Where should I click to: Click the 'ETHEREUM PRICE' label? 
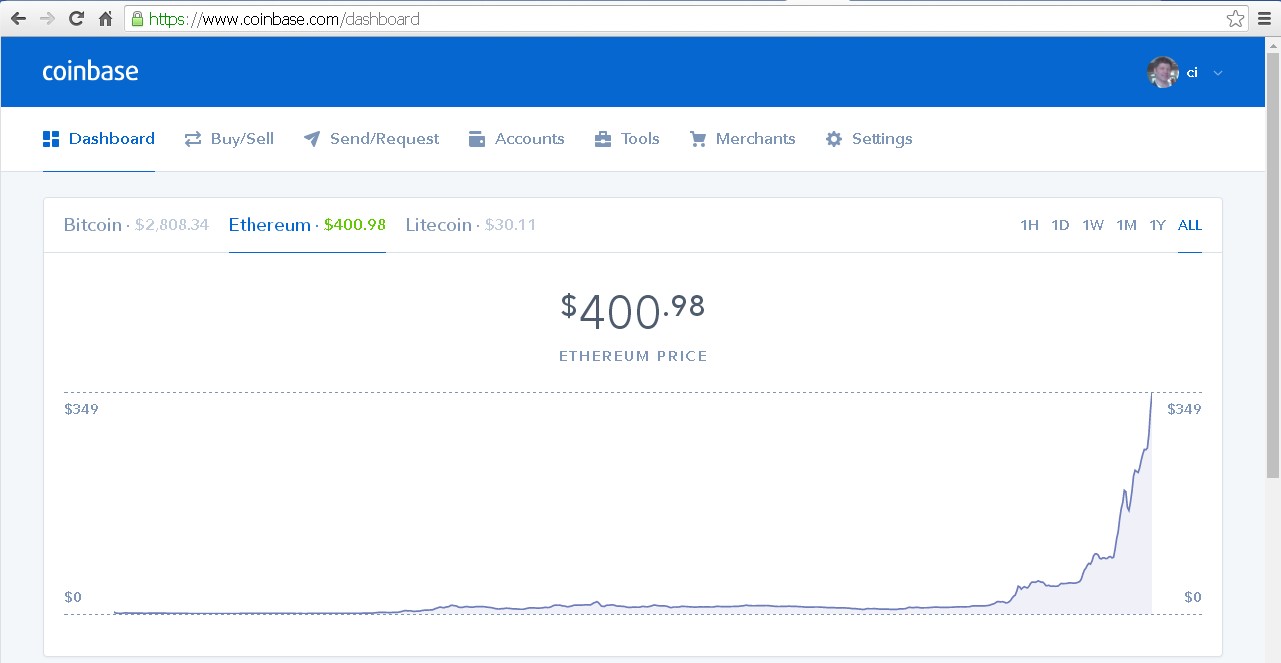(633, 356)
